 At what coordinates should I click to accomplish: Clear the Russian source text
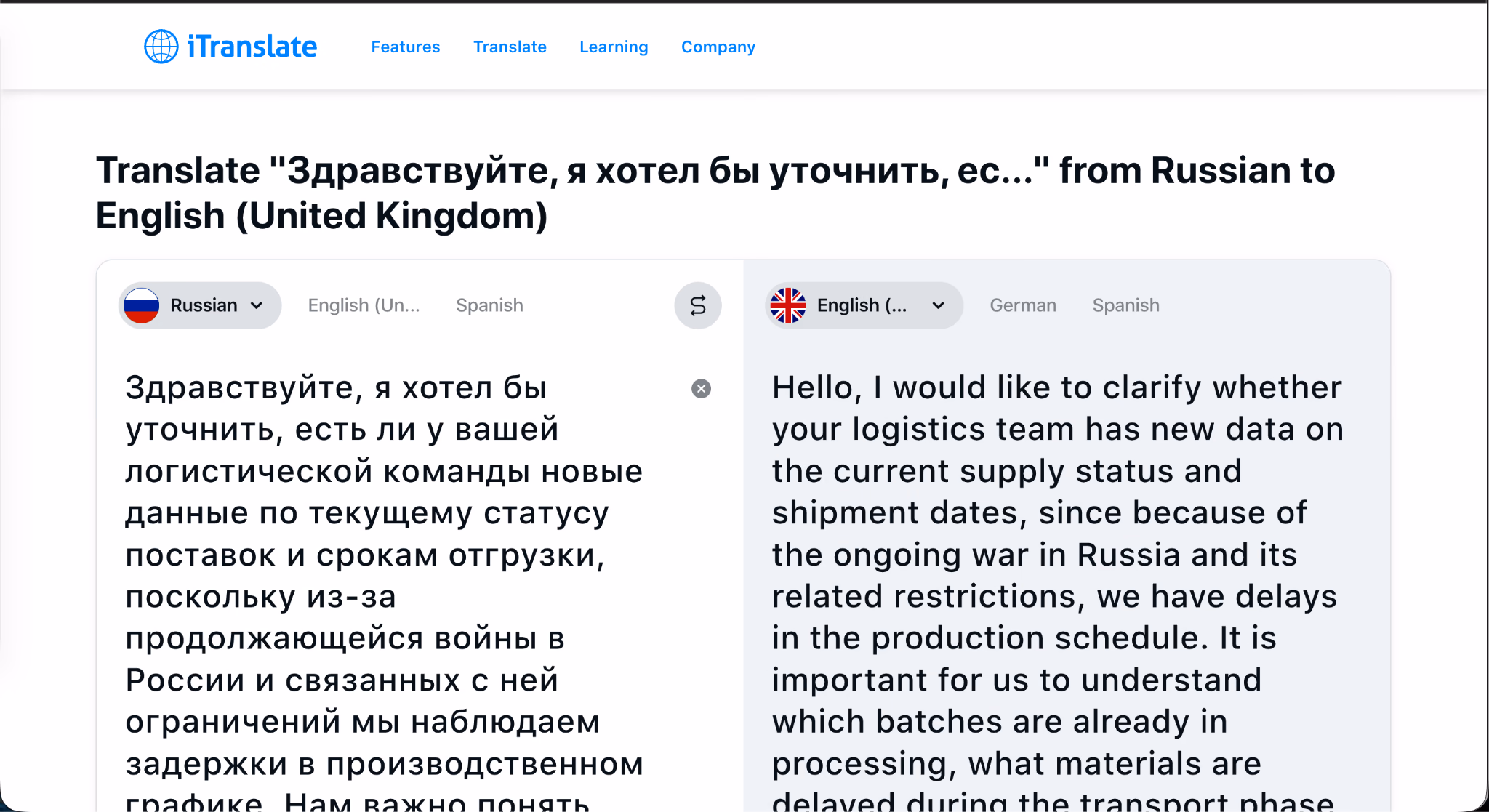(701, 389)
